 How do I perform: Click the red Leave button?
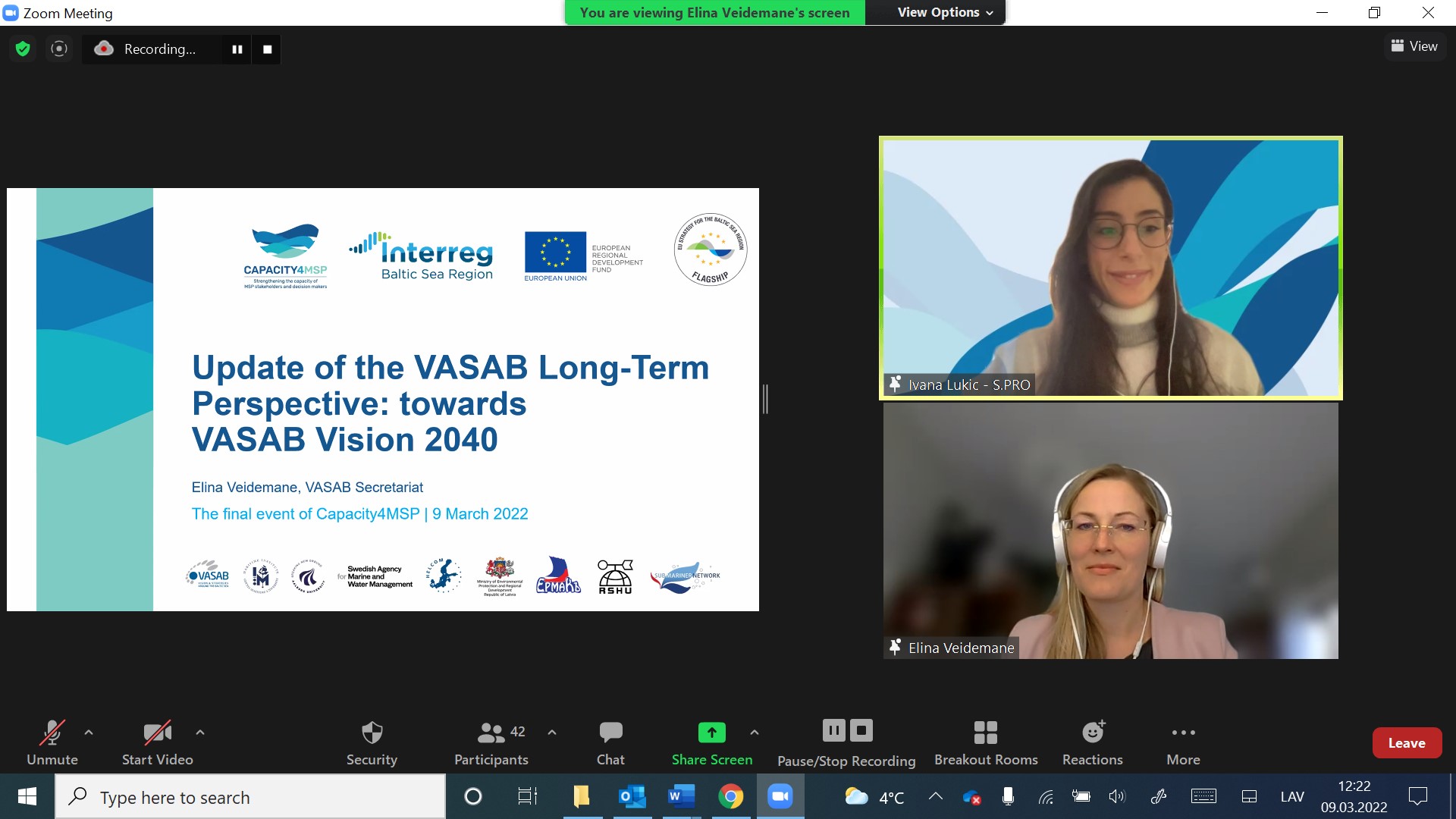pos(1407,743)
